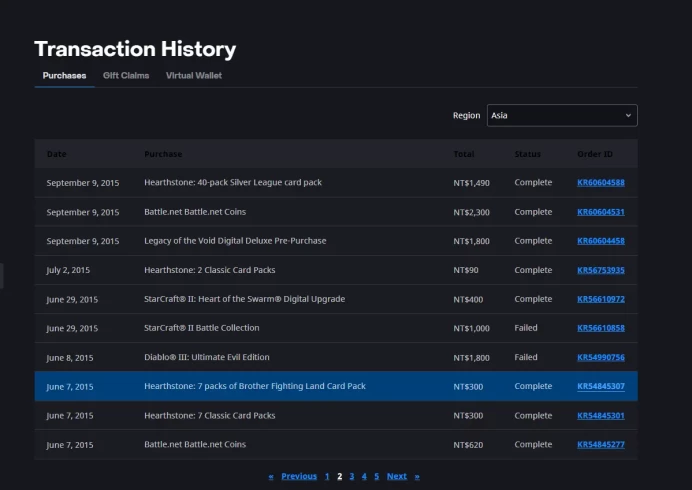This screenshot has width=692, height=490.
Task: Jump to page 1
Action: [327, 476]
